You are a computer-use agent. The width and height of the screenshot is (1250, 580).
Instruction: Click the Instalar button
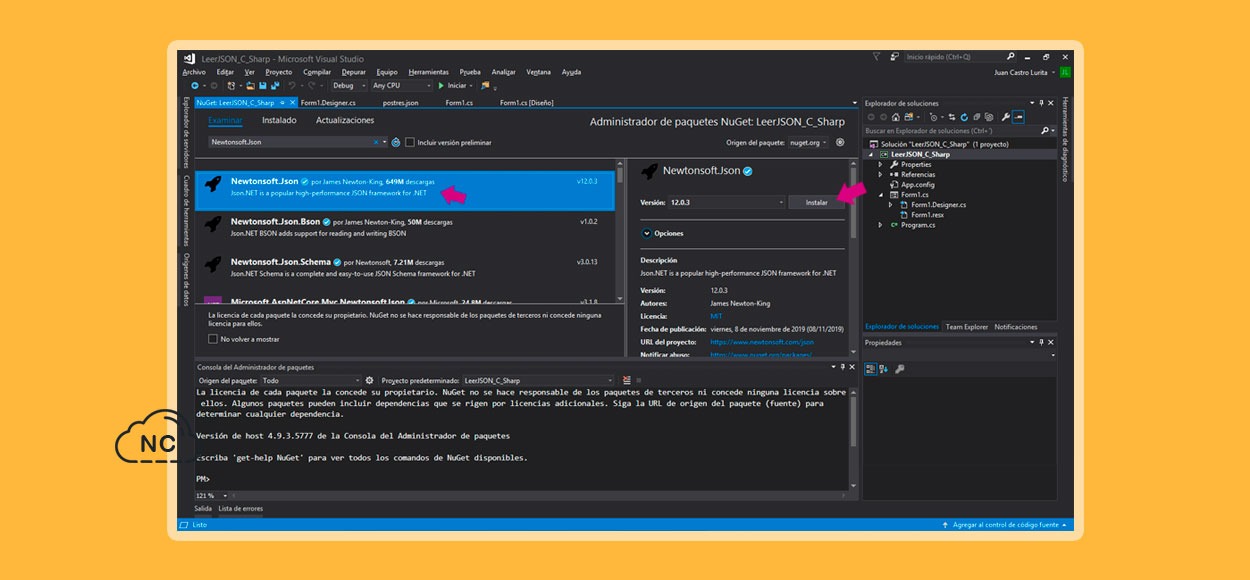[x=817, y=202]
